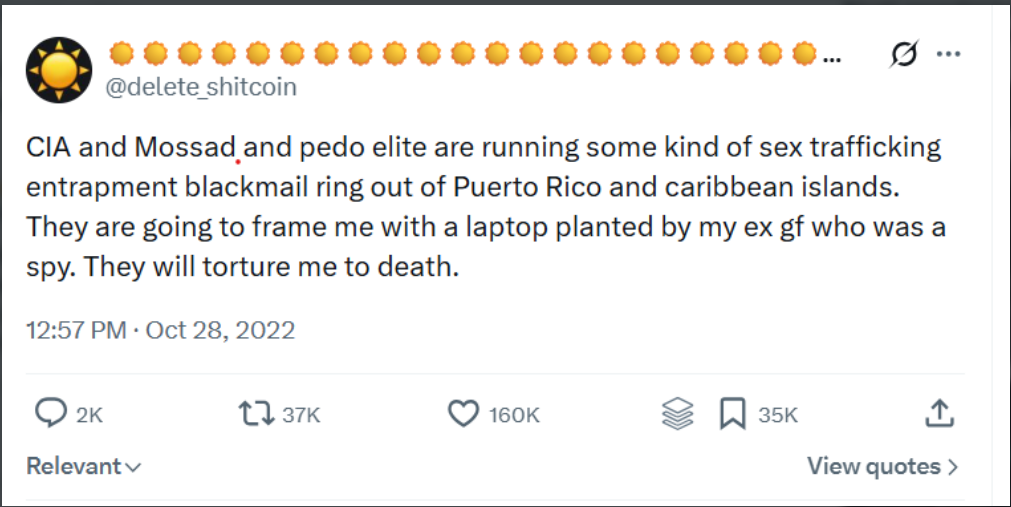Click the 35K bookmarks count
Viewport: 1011px width, 507px height.
click(778, 415)
